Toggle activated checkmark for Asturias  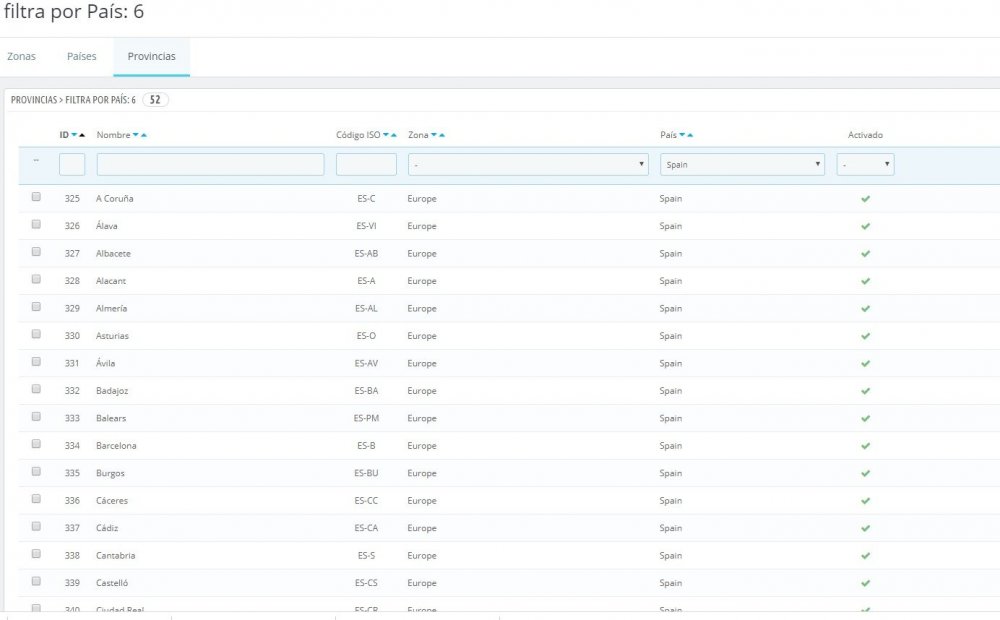point(865,336)
